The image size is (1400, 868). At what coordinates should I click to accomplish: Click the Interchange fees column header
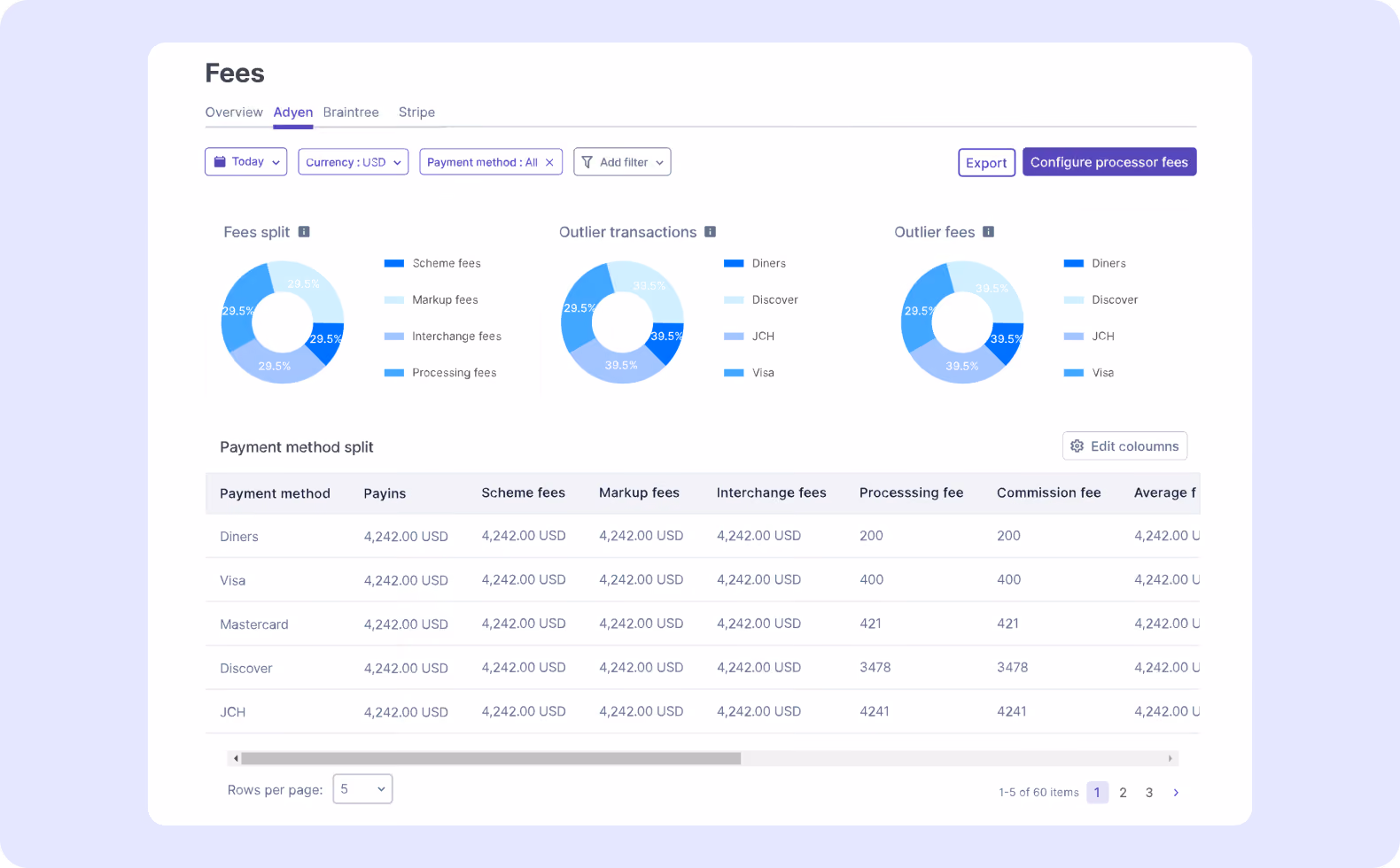coord(771,492)
